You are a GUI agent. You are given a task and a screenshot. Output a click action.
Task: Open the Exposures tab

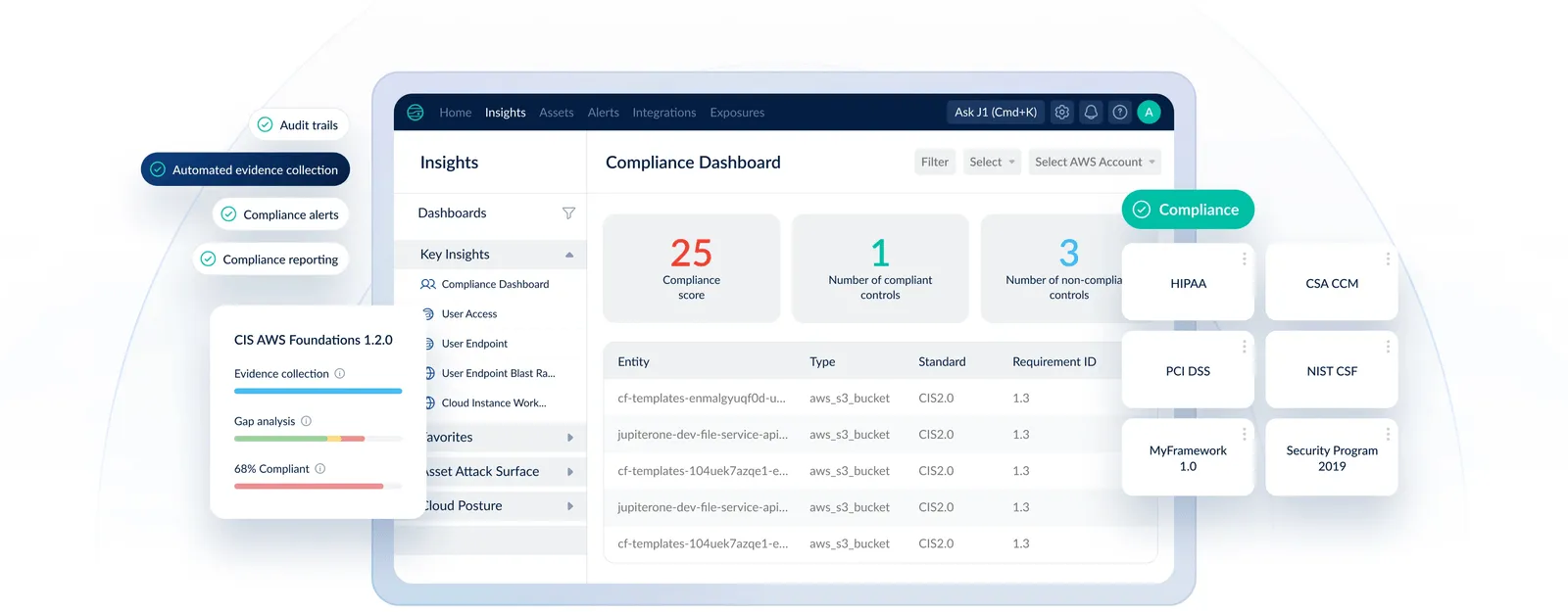point(737,113)
